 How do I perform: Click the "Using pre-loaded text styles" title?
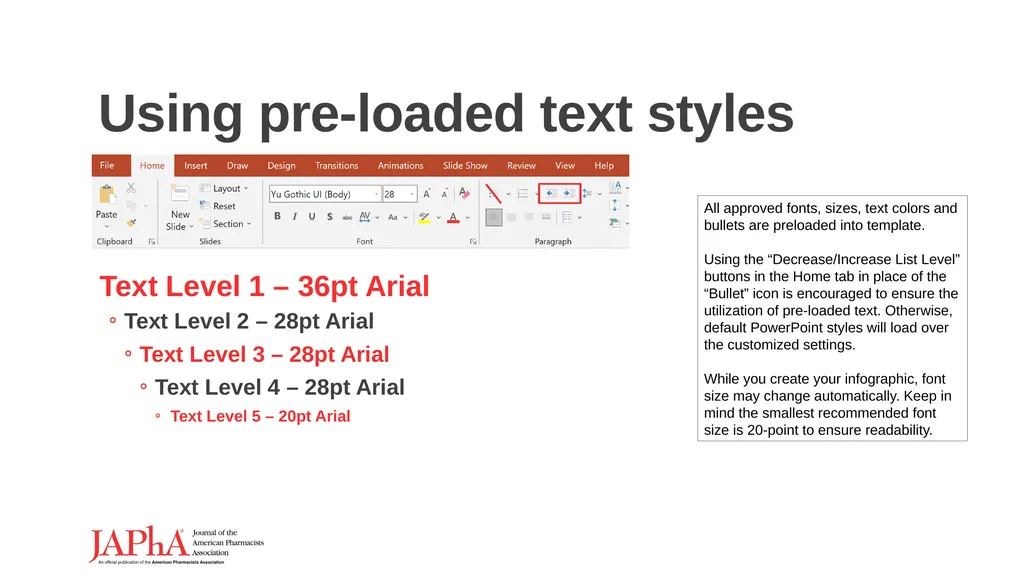coord(445,114)
